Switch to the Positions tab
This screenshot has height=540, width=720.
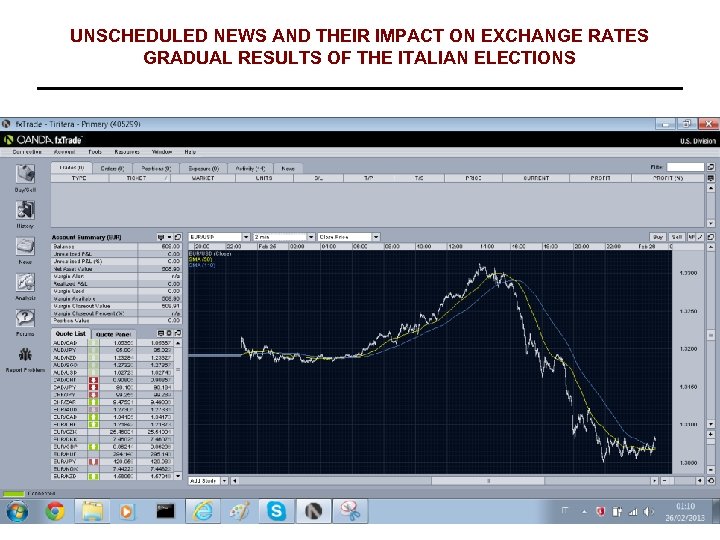pyautogui.click(x=156, y=169)
